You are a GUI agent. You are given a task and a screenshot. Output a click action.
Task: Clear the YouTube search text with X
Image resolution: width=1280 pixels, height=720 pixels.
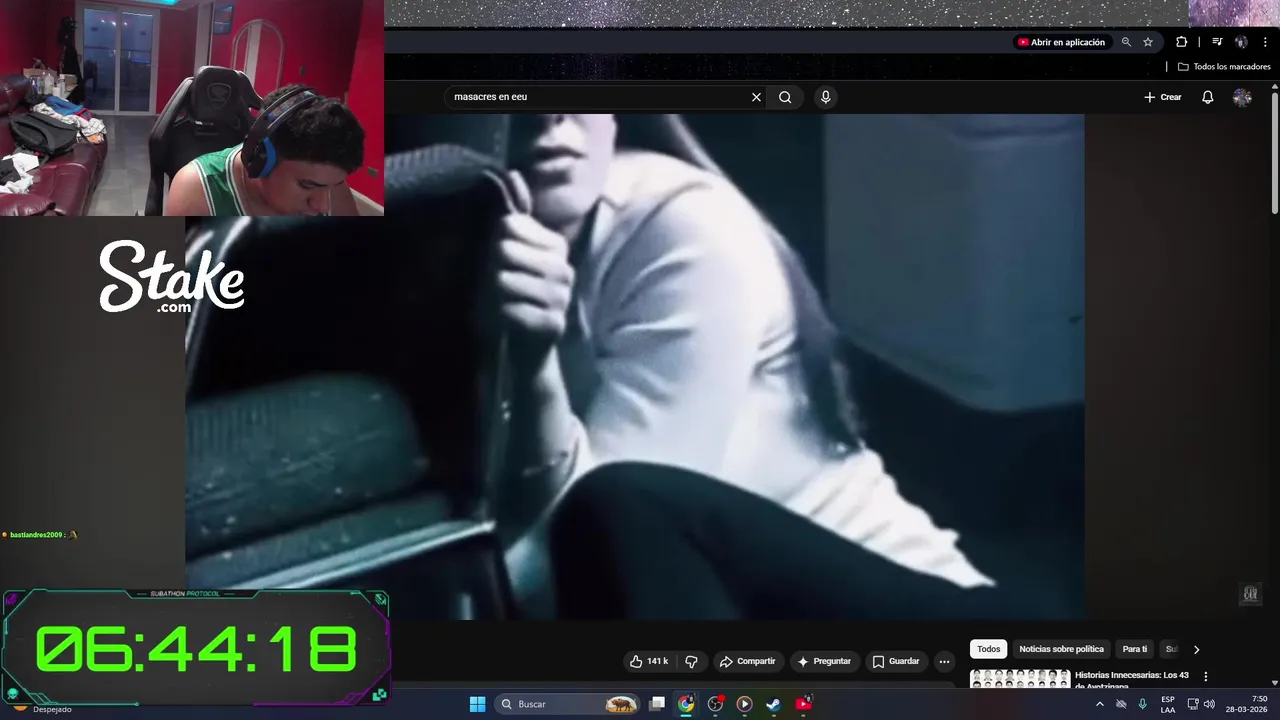[756, 97]
